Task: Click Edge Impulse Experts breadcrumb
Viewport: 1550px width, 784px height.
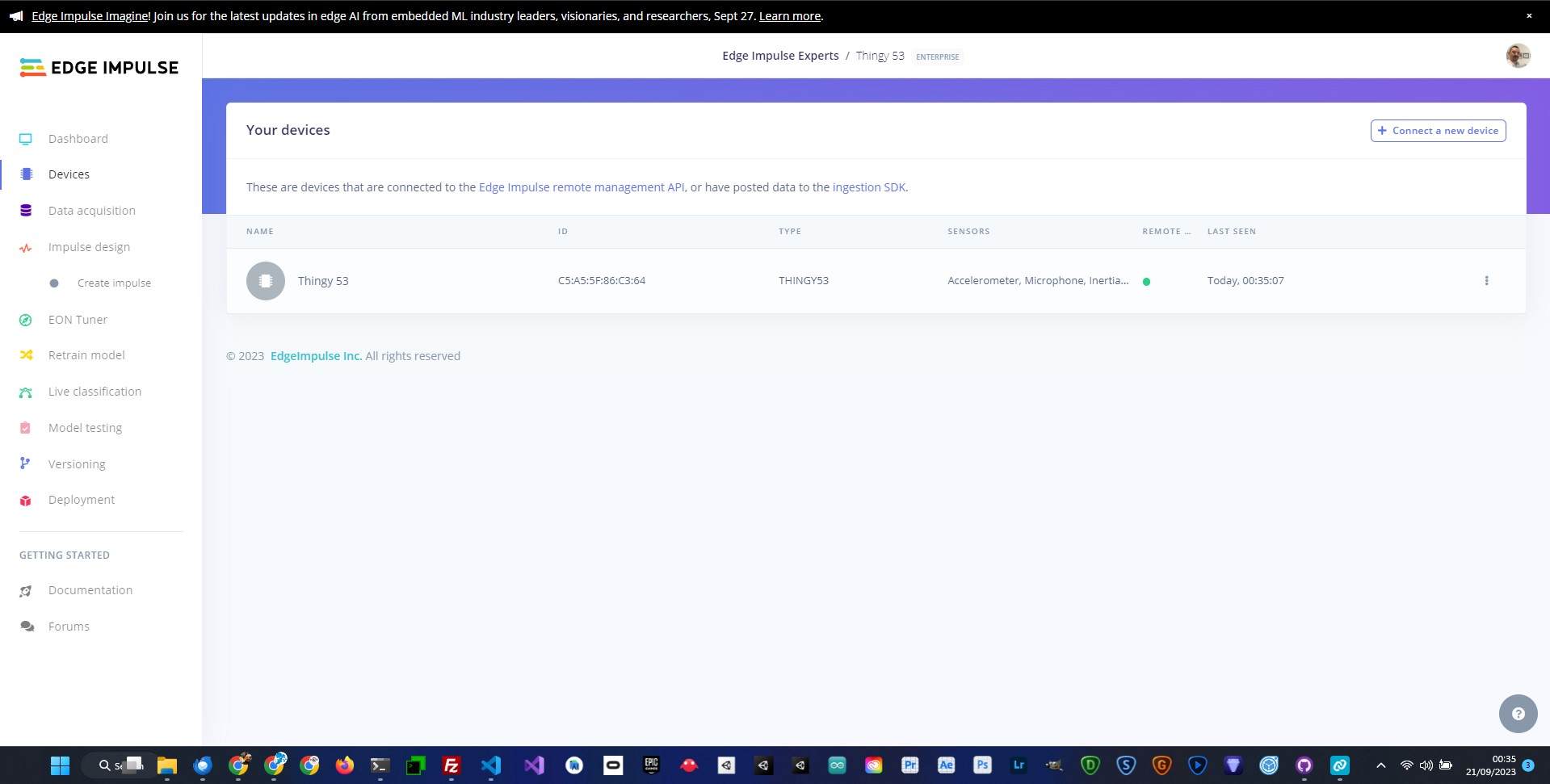Action: pos(780,56)
